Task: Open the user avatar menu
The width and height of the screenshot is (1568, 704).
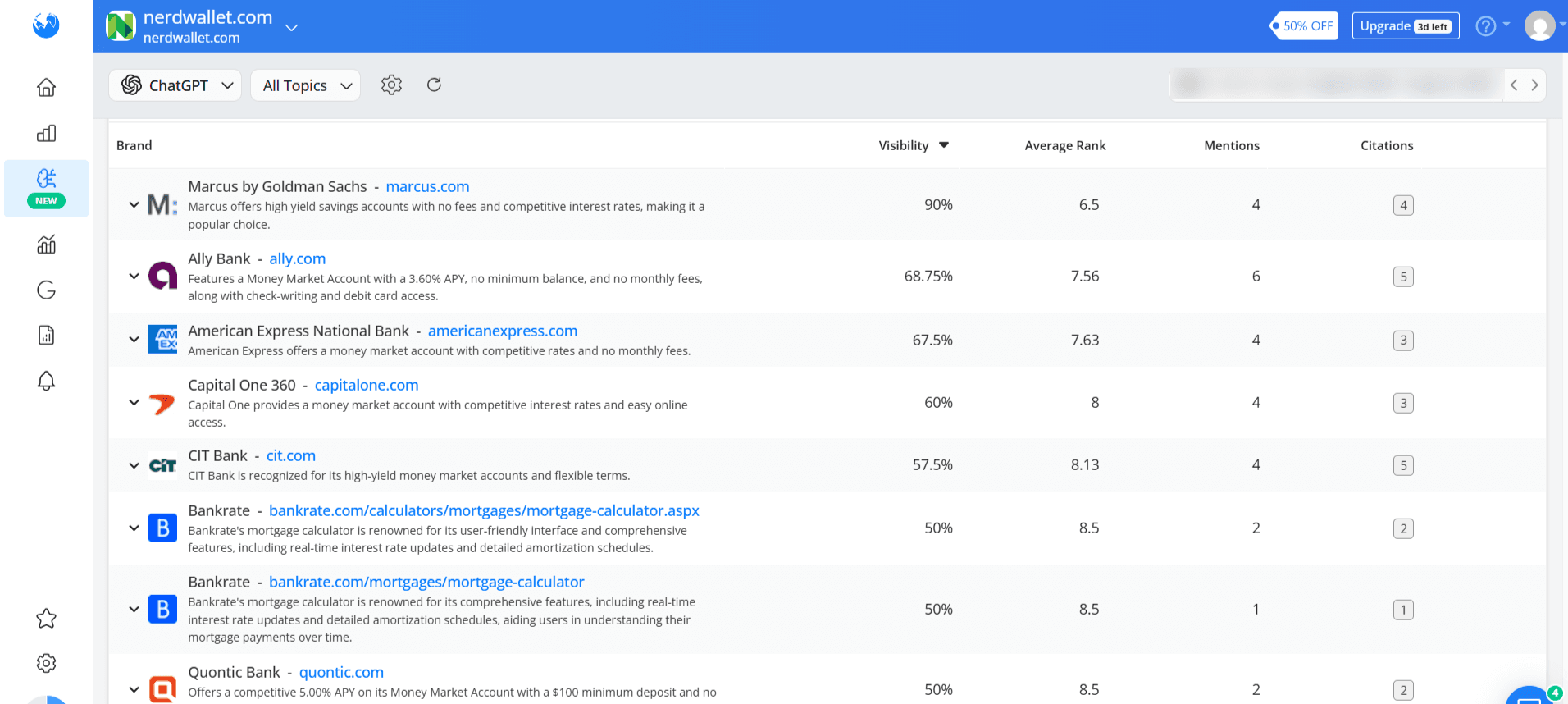Action: (1540, 26)
